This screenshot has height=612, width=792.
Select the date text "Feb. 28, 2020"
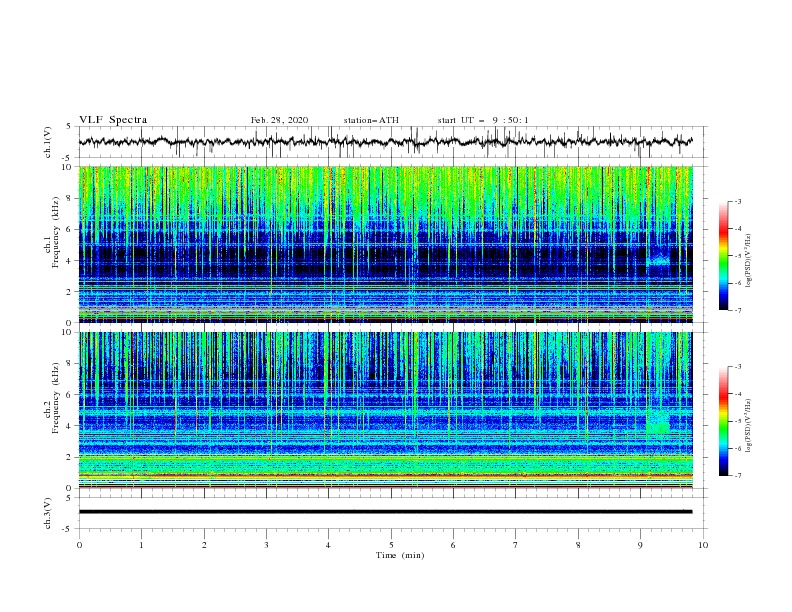point(279,120)
